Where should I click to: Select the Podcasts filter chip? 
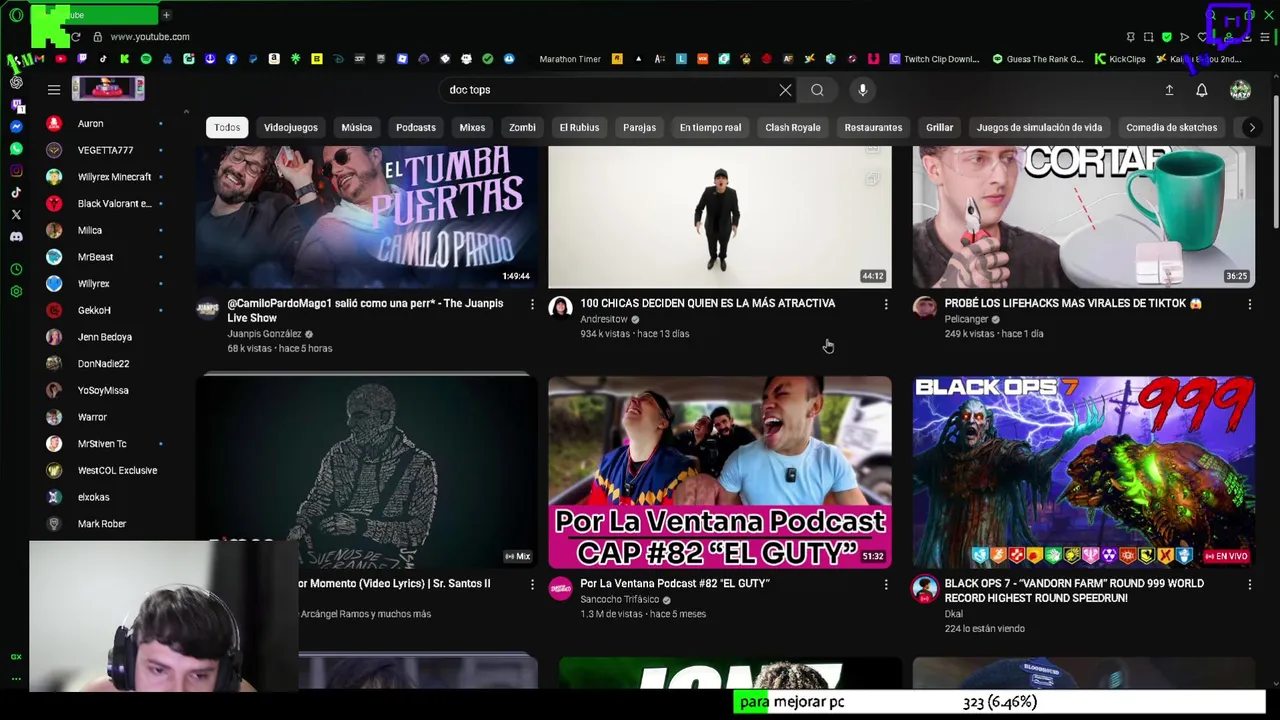[x=416, y=127]
